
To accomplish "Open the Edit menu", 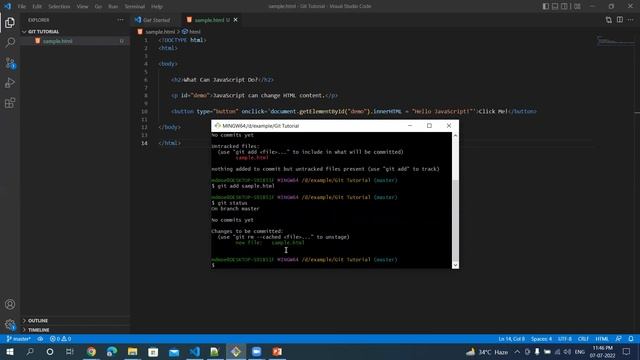I will [37, 7].
